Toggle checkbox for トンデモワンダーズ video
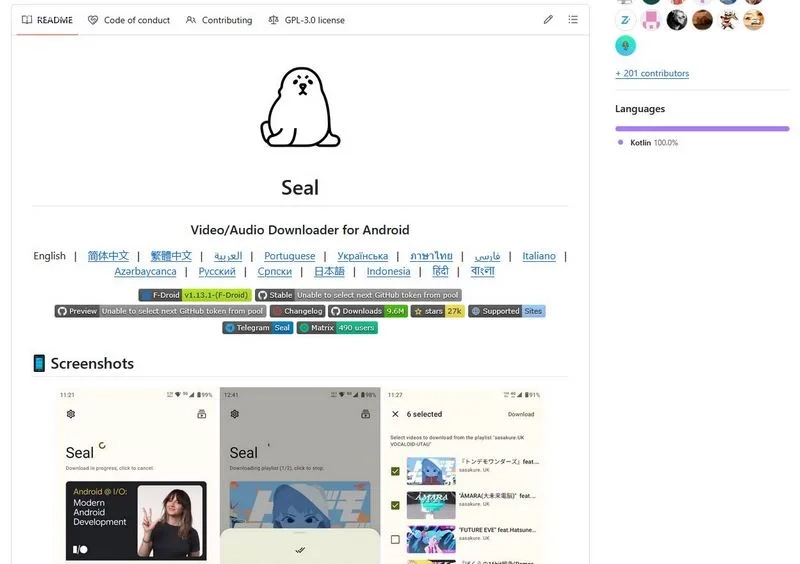Viewport: 800px width, 564px height. pos(395,471)
